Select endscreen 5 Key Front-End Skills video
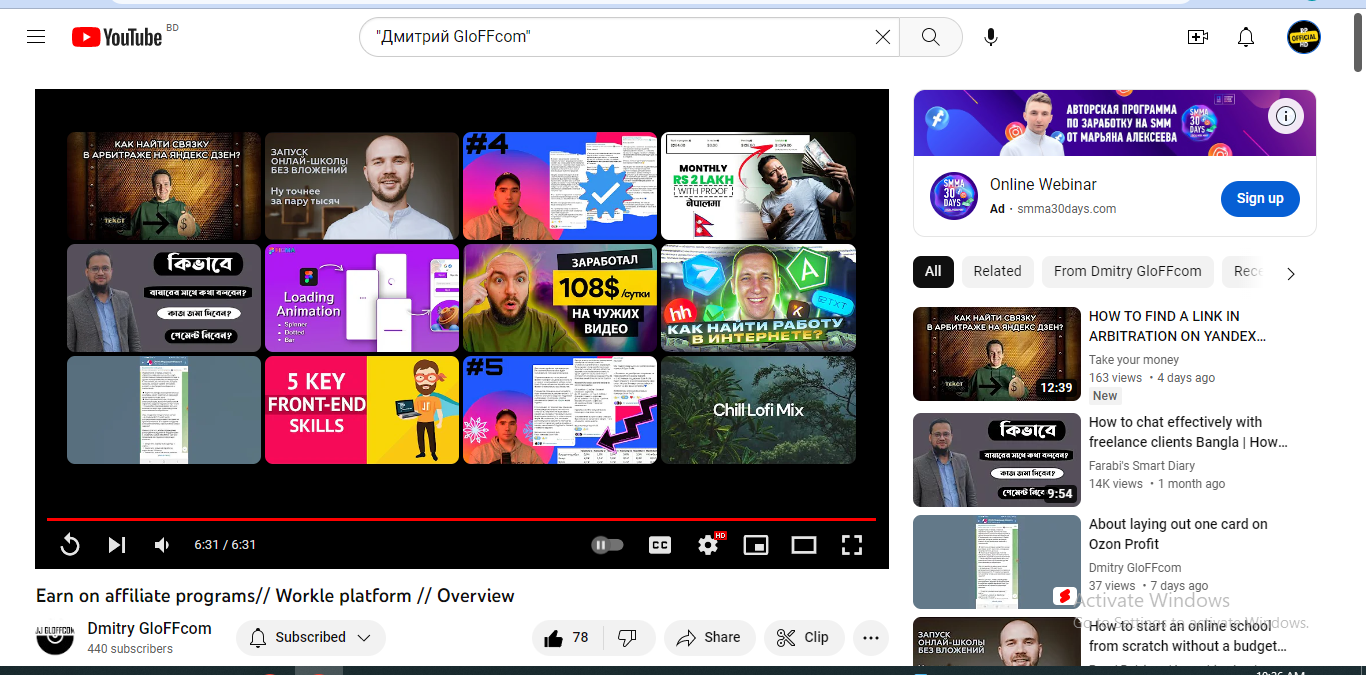Viewport: 1366px width, 675px height. [x=362, y=410]
